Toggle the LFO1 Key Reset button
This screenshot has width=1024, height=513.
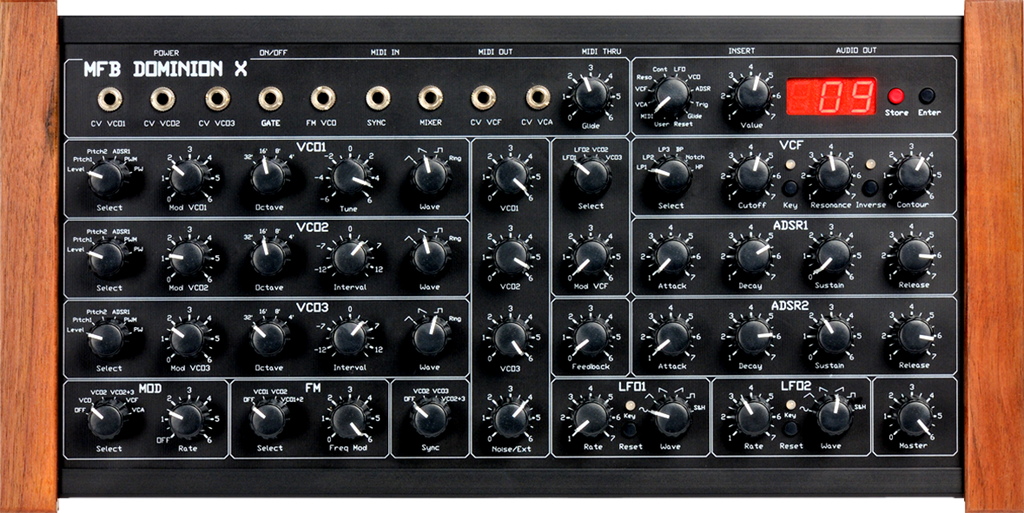click(x=630, y=429)
